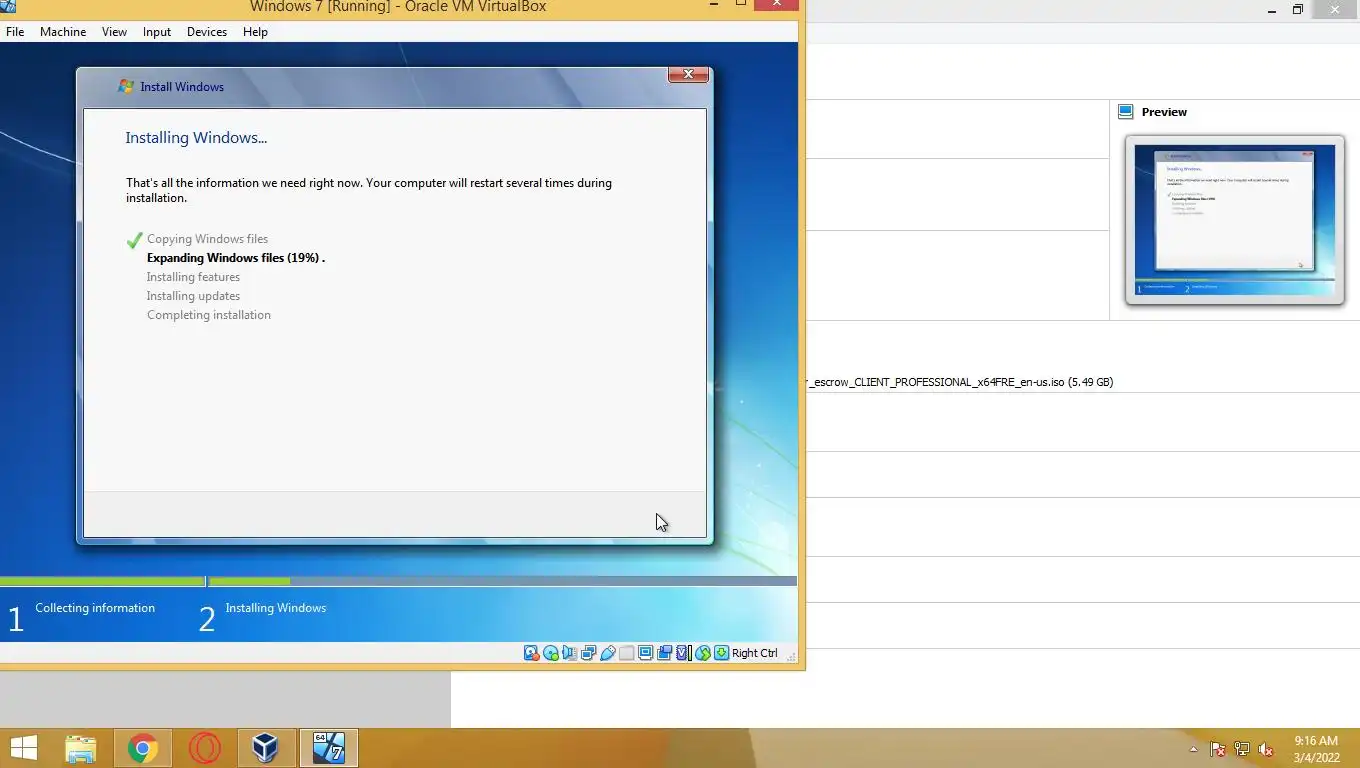Click the Windows 7 VM taskbar icon
Image resolution: width=1360 pixels, height=768 pixels.
328,748
